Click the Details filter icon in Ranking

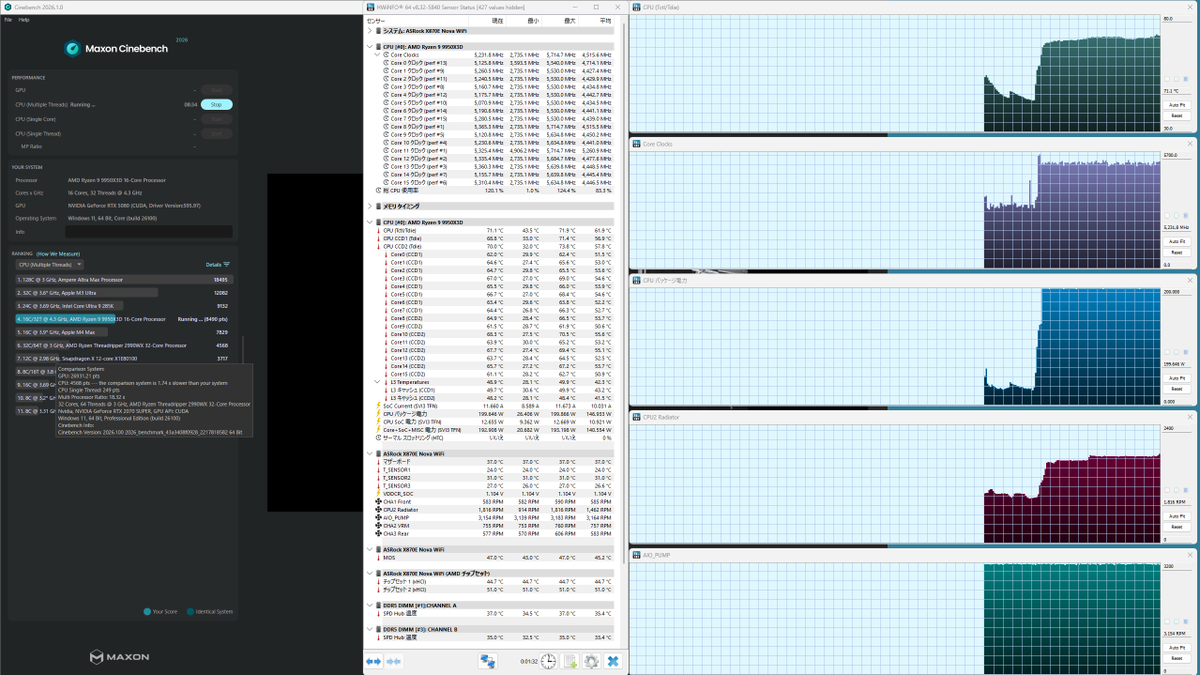pyautogui.click(x=227, y=265)
